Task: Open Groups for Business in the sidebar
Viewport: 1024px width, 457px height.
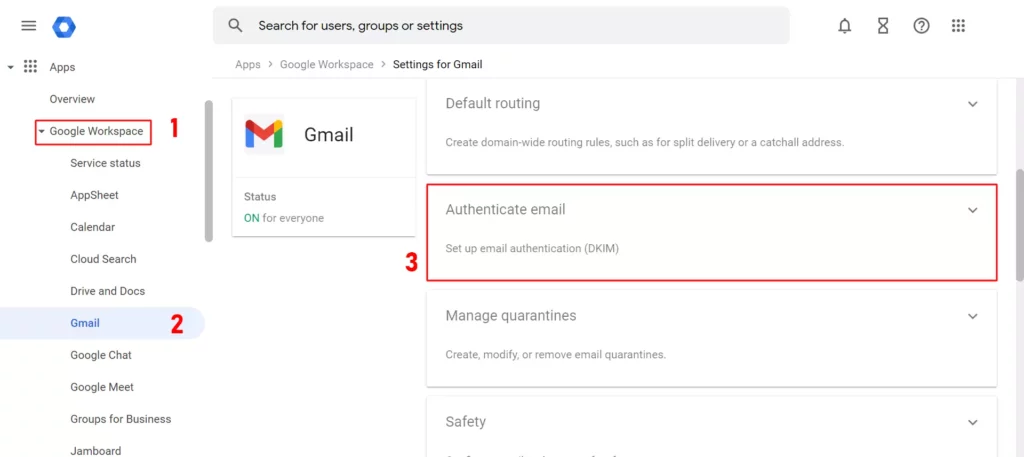Action: point(121,419)
